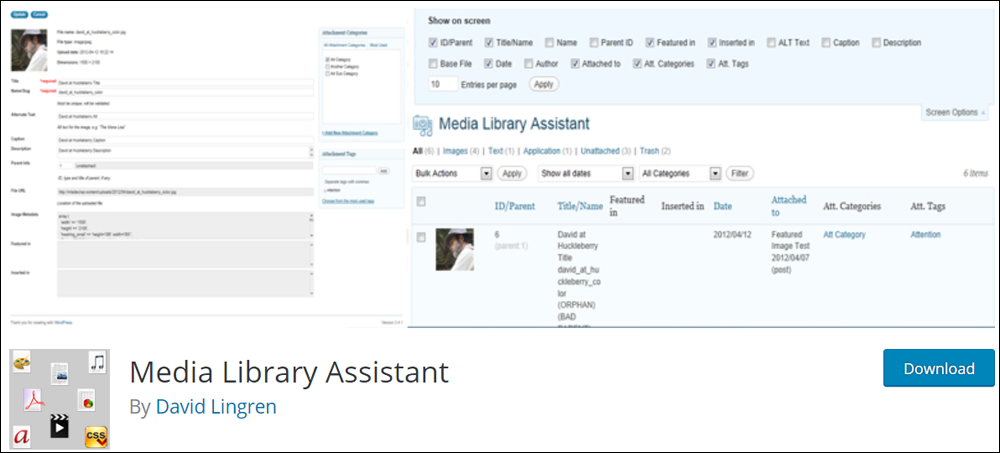Screen dimensions: 1000x453
Task: Open the Bulk Actions dropdown
Action: click(x=452, y=174)
